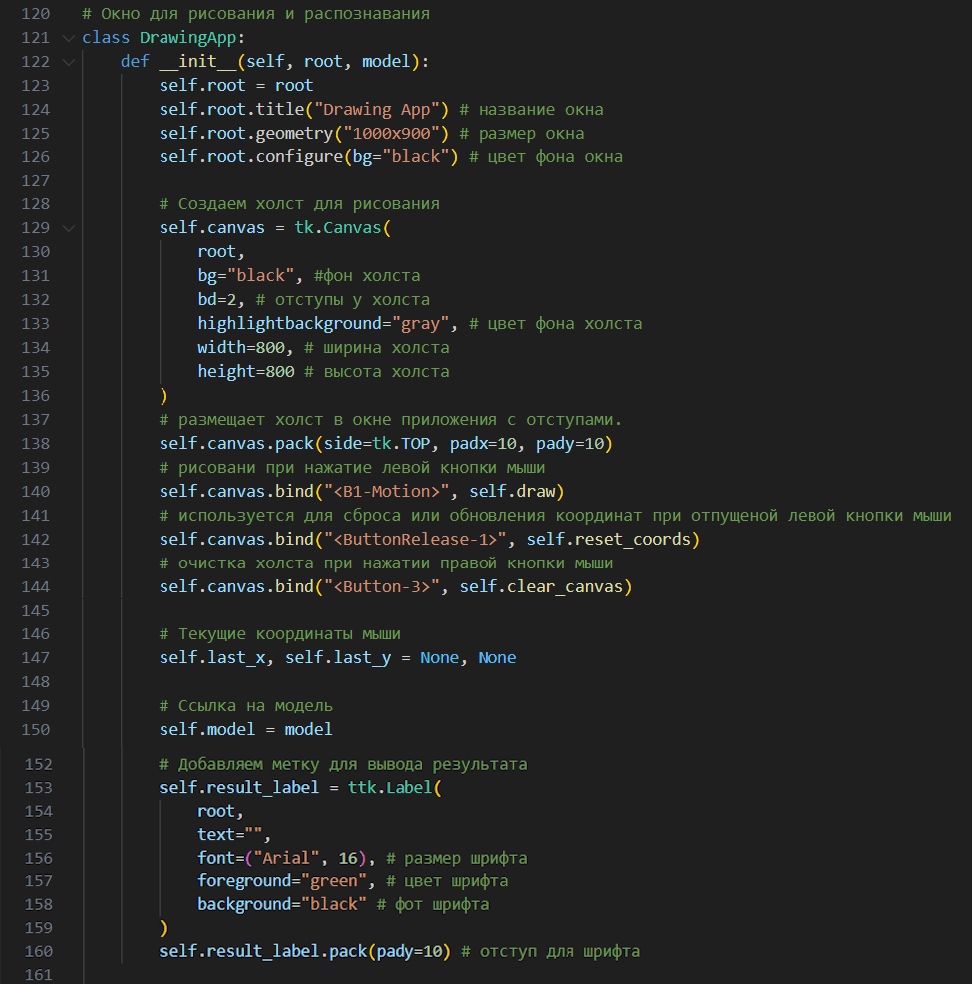Click comment '# отступ для шрифта'
The image size is (972, 984).
550,951
